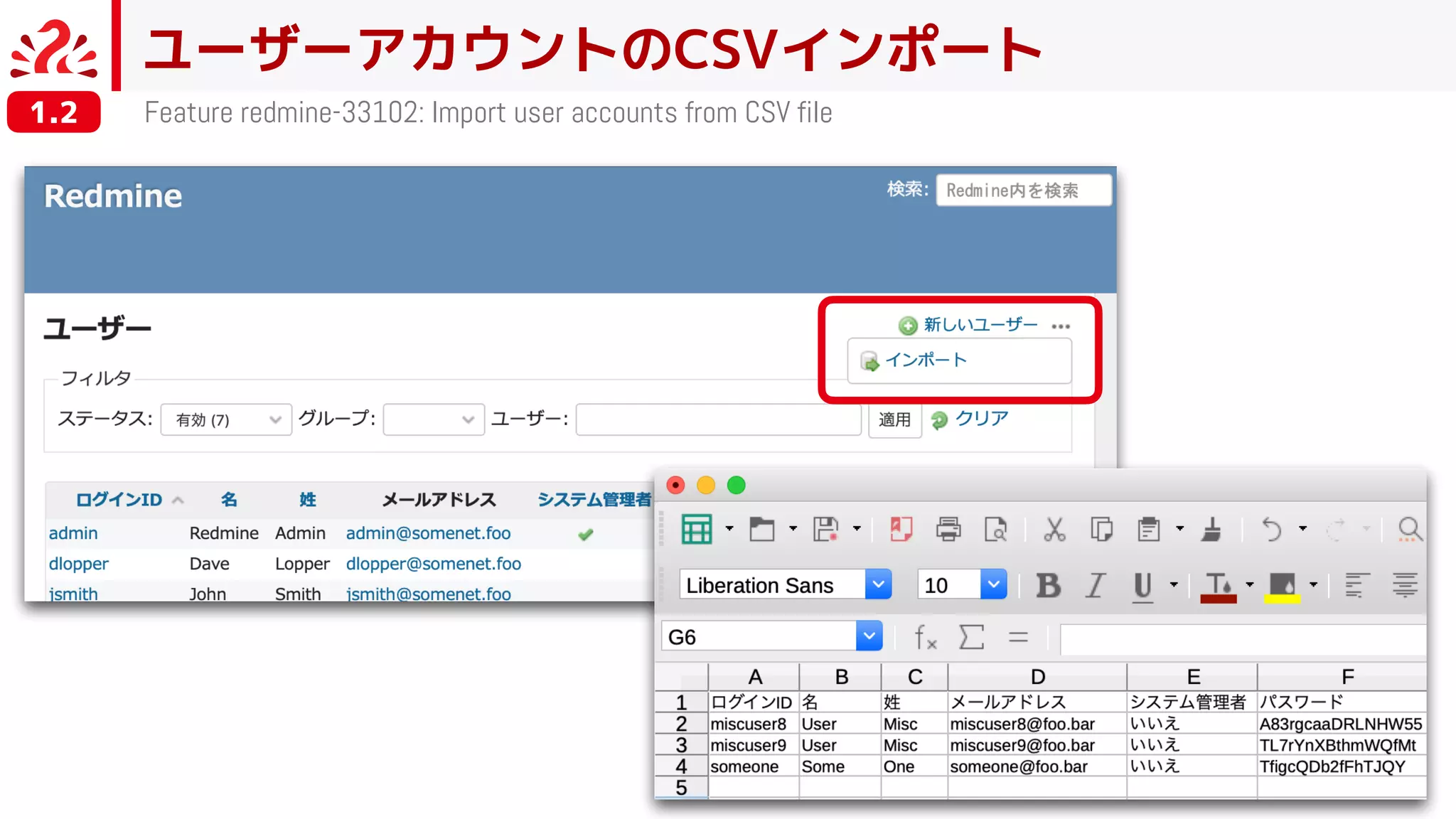Click the Redmine search input field

click(x=1024, y=191)
